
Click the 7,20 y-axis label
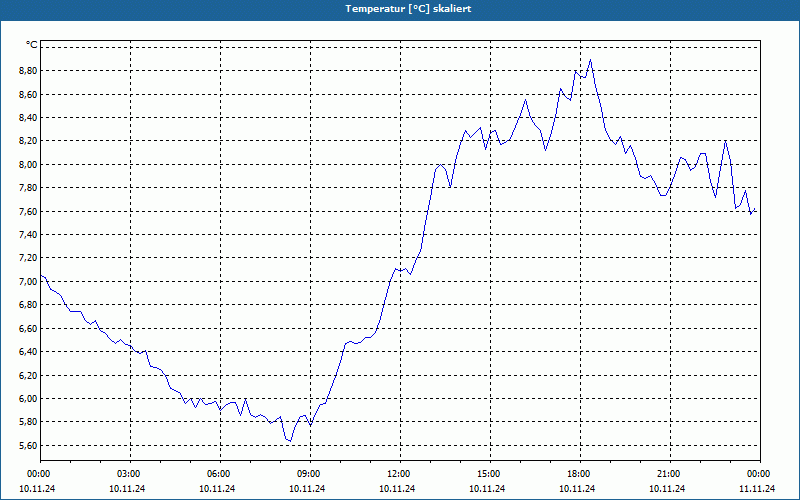click(x=28, y=258)
